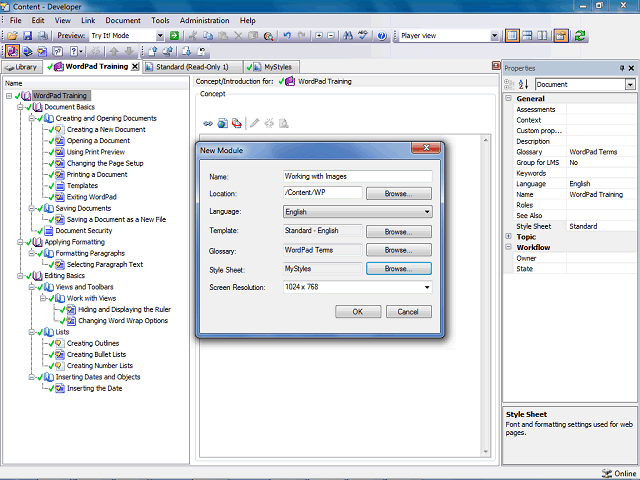
Task: Click the Concept pane vertical scrollbar
Action: pos(486,296)
